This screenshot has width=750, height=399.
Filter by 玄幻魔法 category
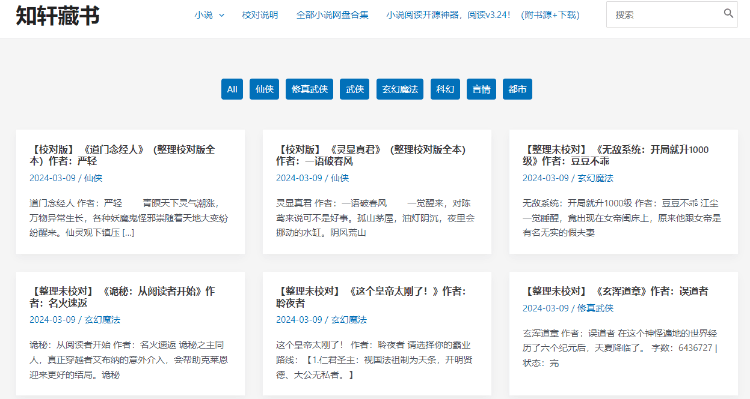pos(400,89)
